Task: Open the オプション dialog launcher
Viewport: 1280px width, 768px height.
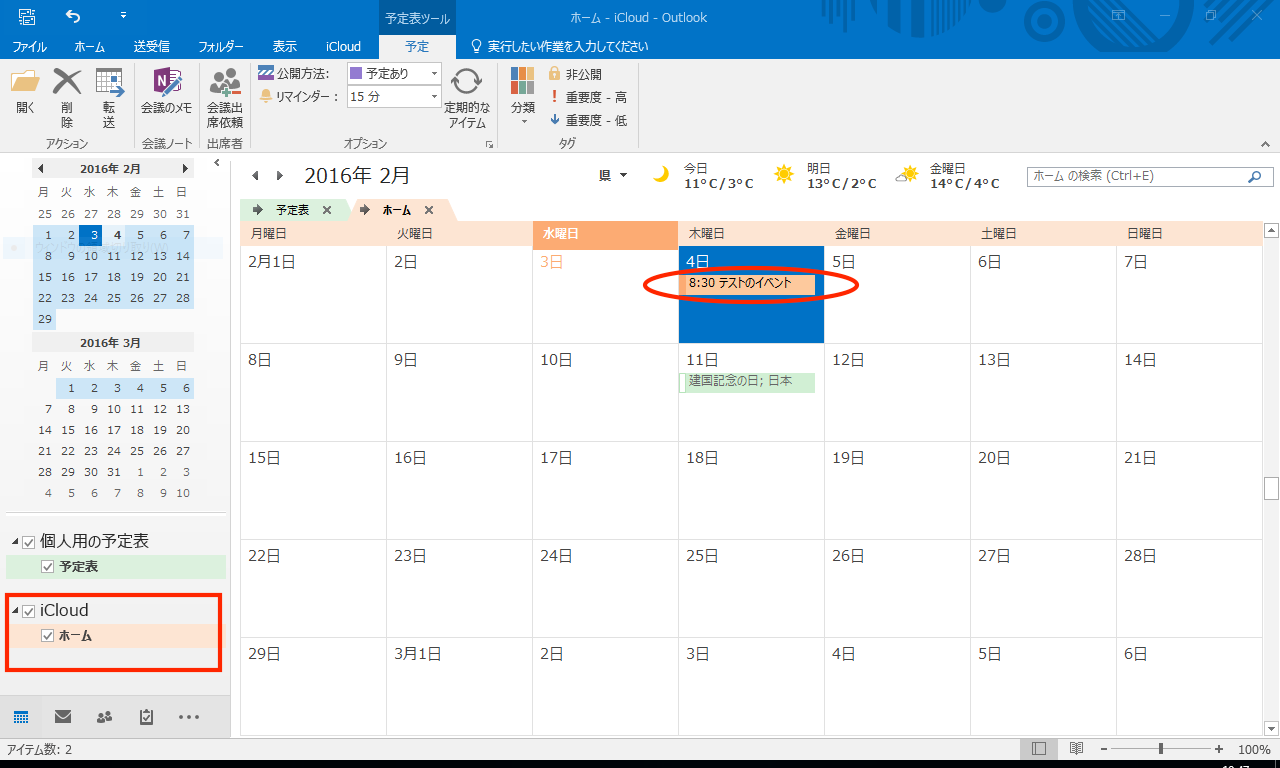Action: (490, 145)
